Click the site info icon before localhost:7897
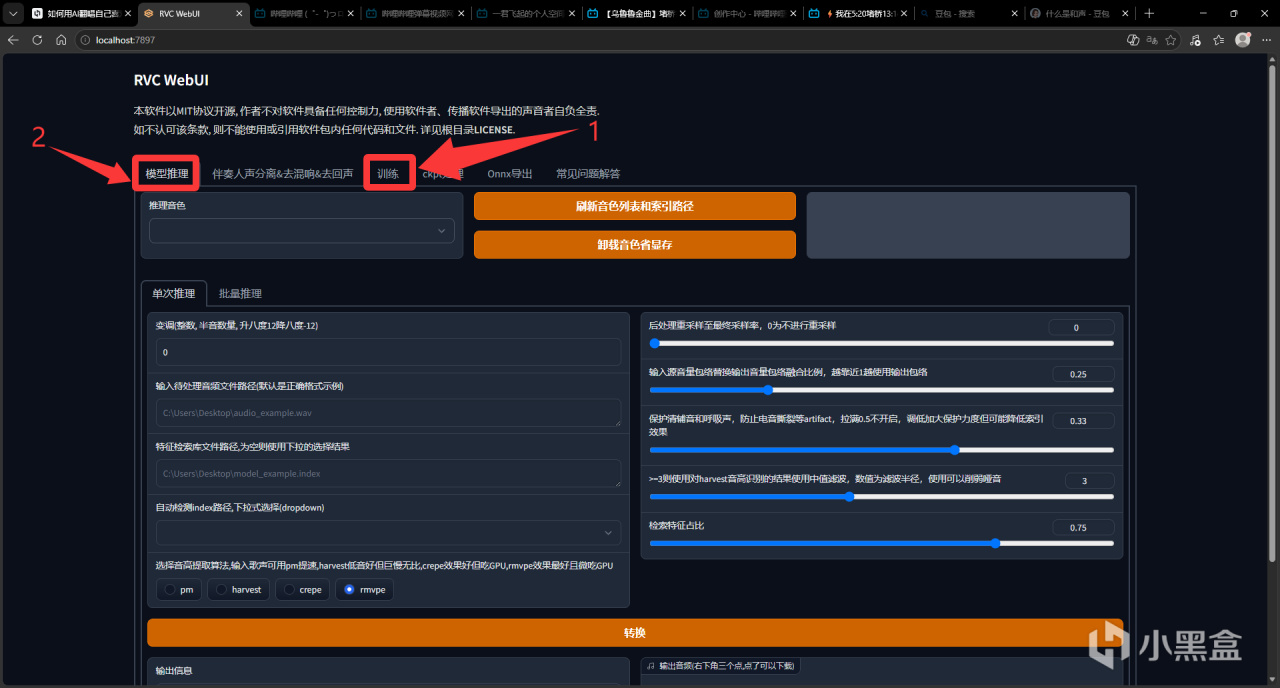This screenshot has height=688, width=1280. 87,40
